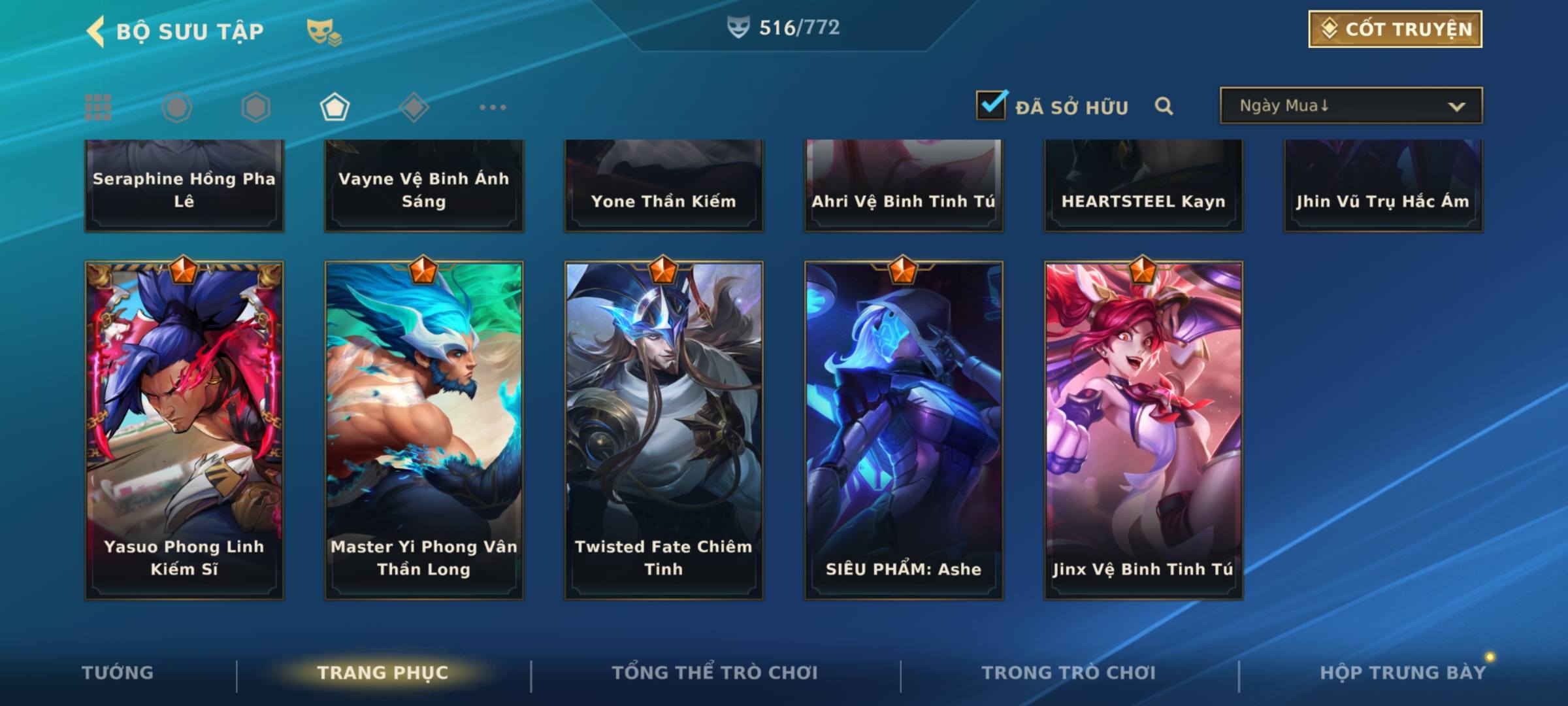Select the all-skins grid filter icon
Viewport: 1568px width, 706px height.
pos(98,107)
